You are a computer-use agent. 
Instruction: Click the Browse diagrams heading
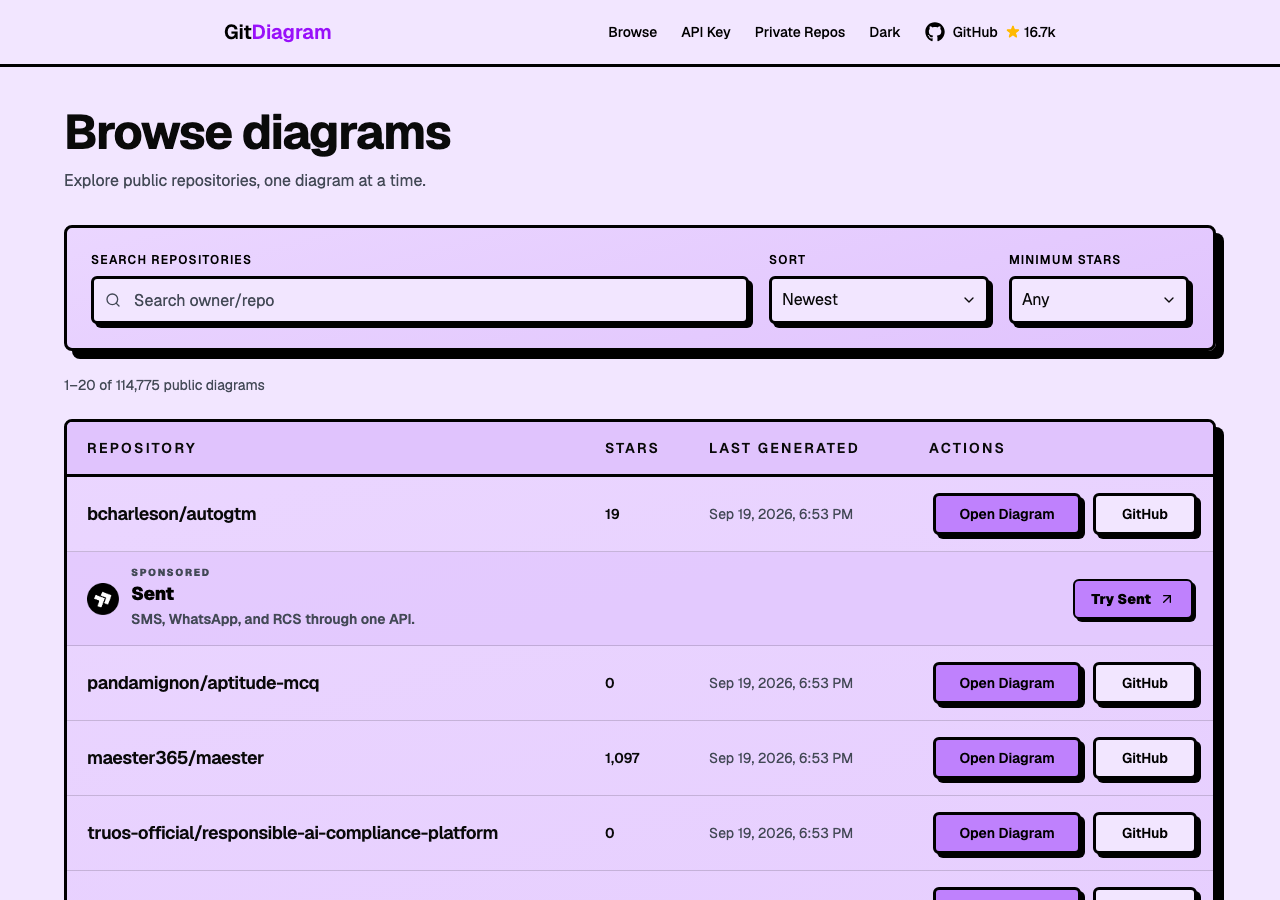[257, 132]
